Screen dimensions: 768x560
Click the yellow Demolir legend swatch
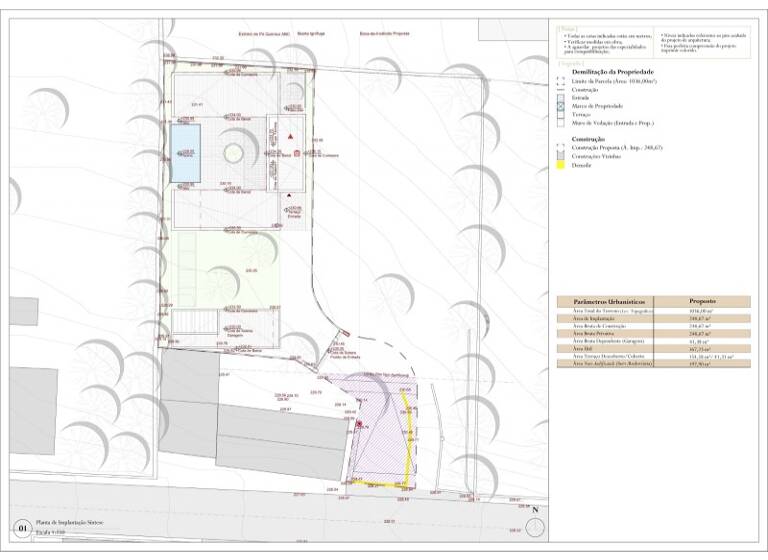[x=561, y=165]
